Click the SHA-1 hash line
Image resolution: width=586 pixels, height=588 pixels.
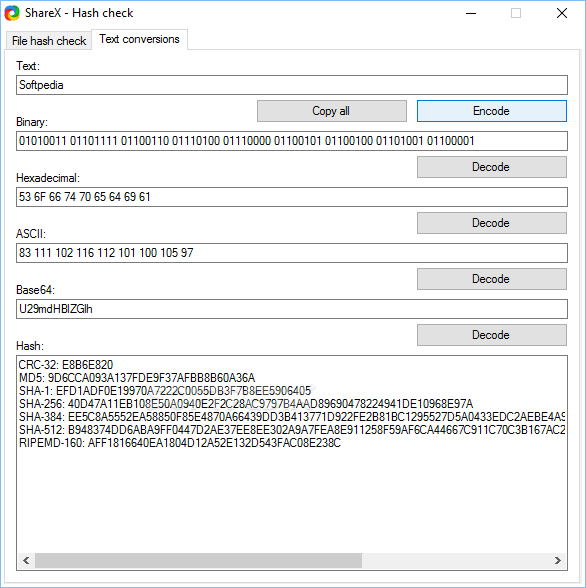pyautogui.click(x=165, y=391)
